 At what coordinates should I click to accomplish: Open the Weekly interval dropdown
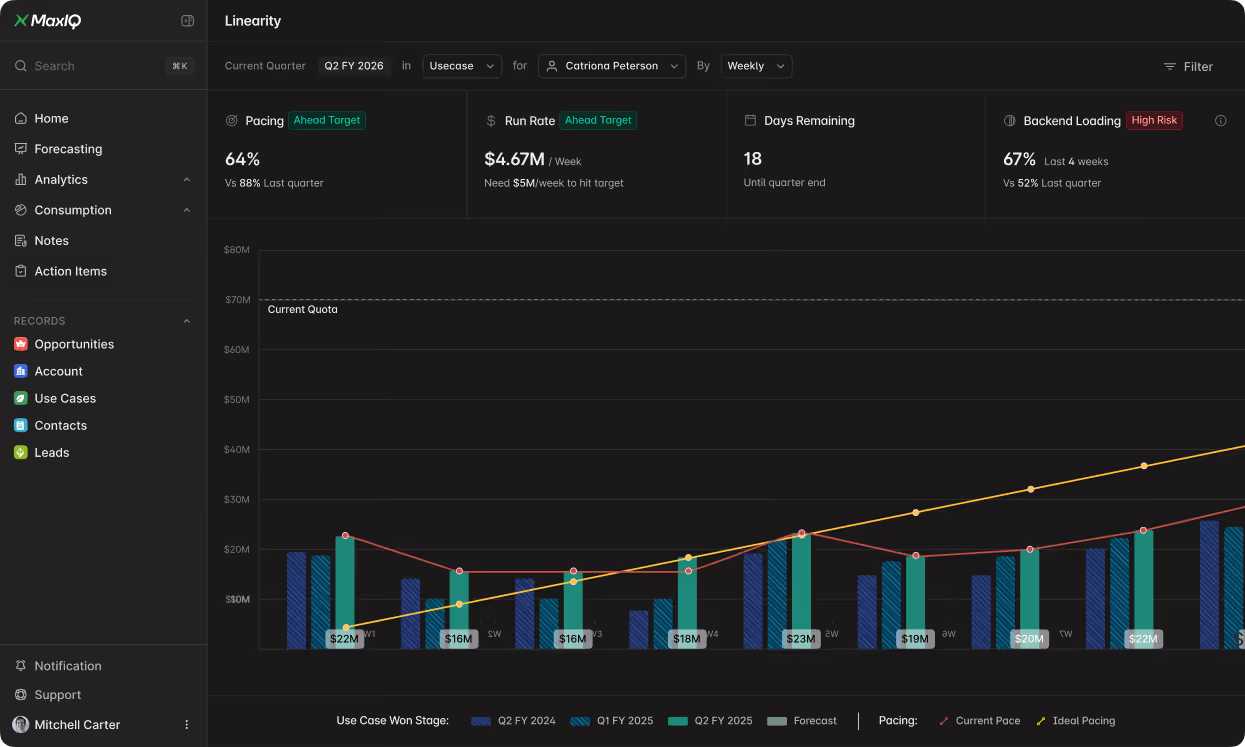756,66
